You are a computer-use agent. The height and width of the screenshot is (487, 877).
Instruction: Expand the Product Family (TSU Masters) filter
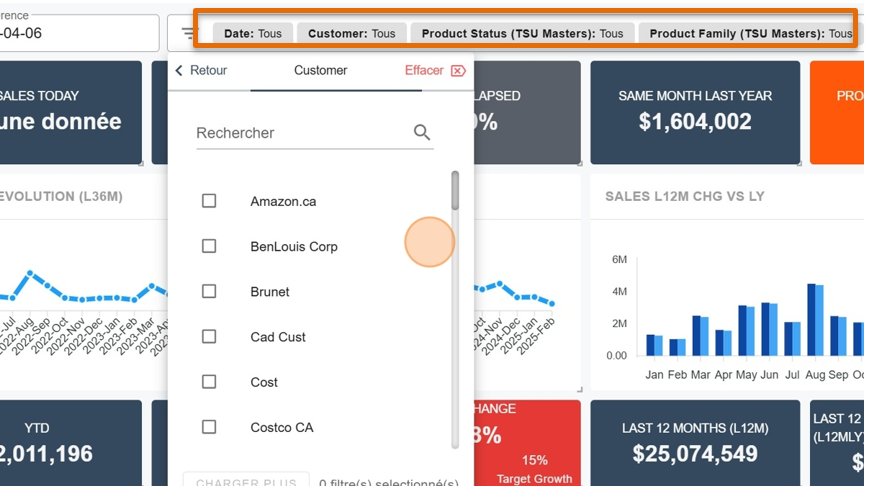(750, 34)
